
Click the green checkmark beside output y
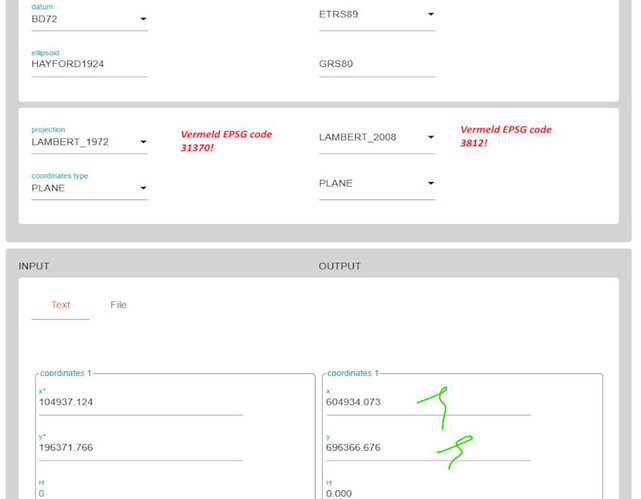click(455, 450)
